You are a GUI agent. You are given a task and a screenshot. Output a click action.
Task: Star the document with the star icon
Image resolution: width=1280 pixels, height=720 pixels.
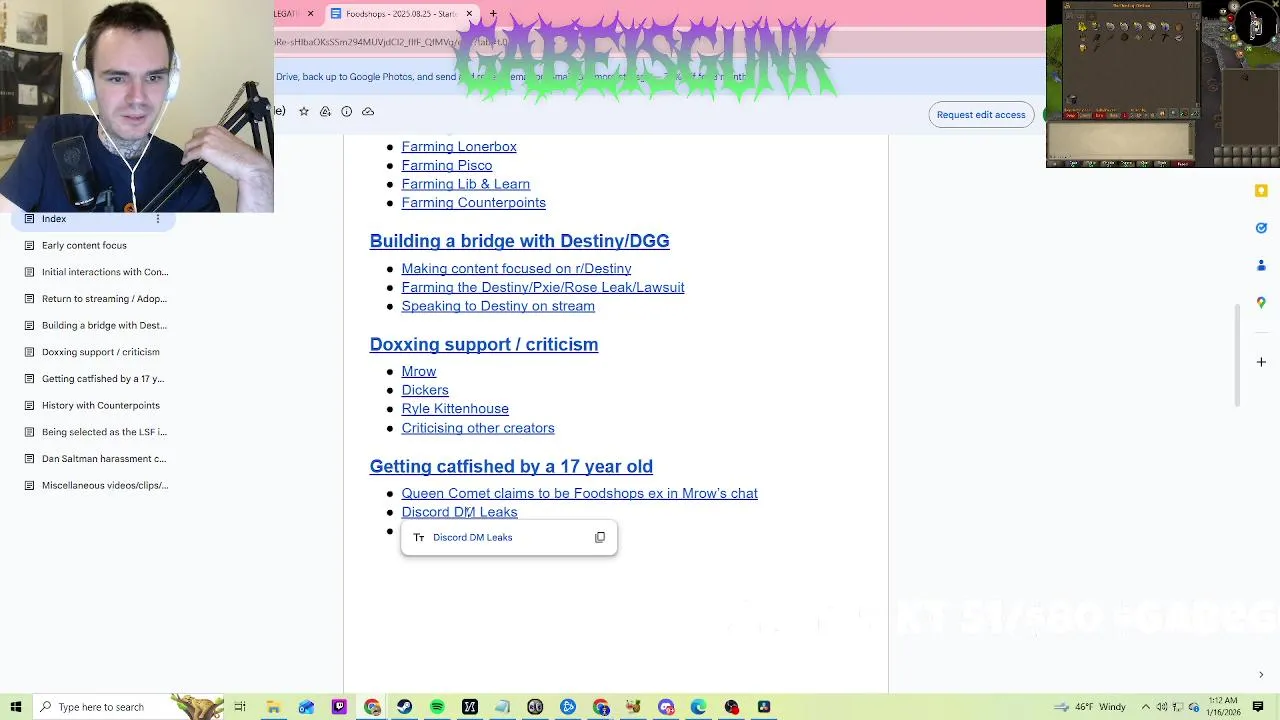point(304,111)
